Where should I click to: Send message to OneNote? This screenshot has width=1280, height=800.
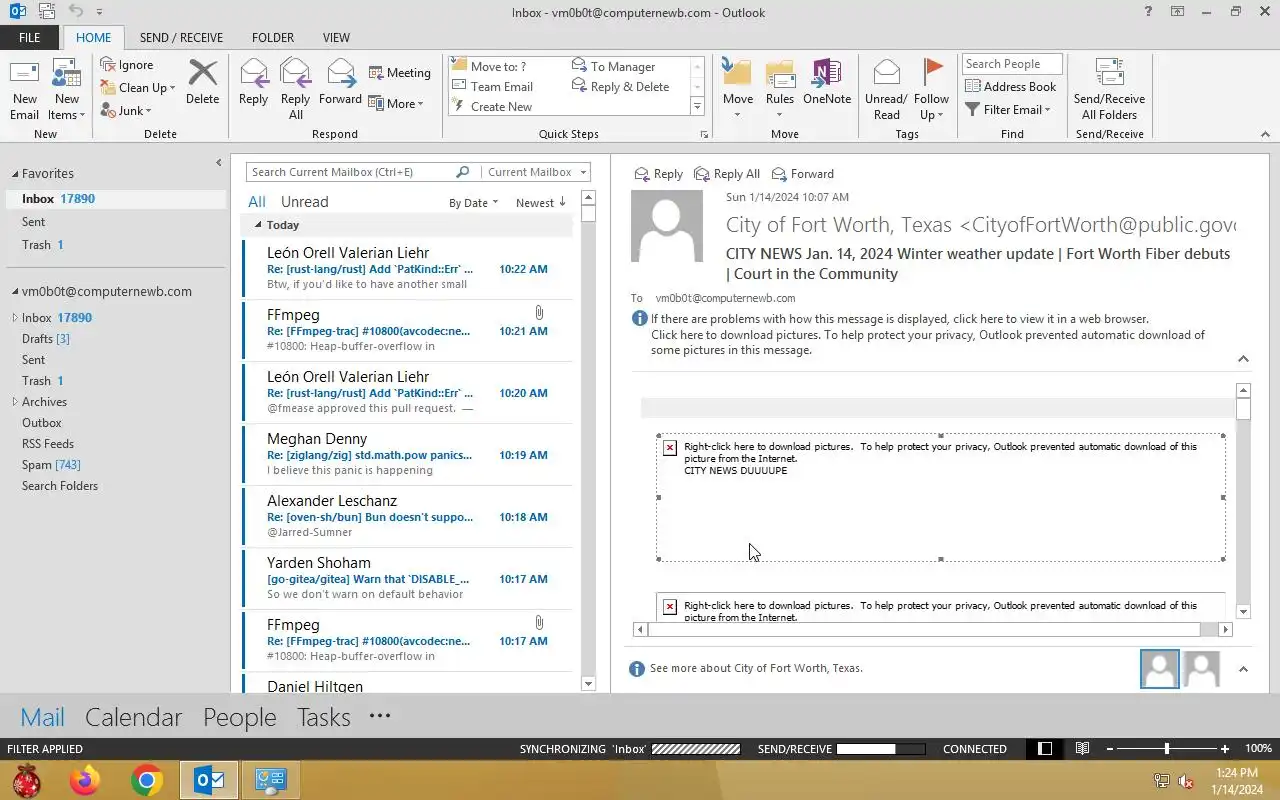(827, 82)
